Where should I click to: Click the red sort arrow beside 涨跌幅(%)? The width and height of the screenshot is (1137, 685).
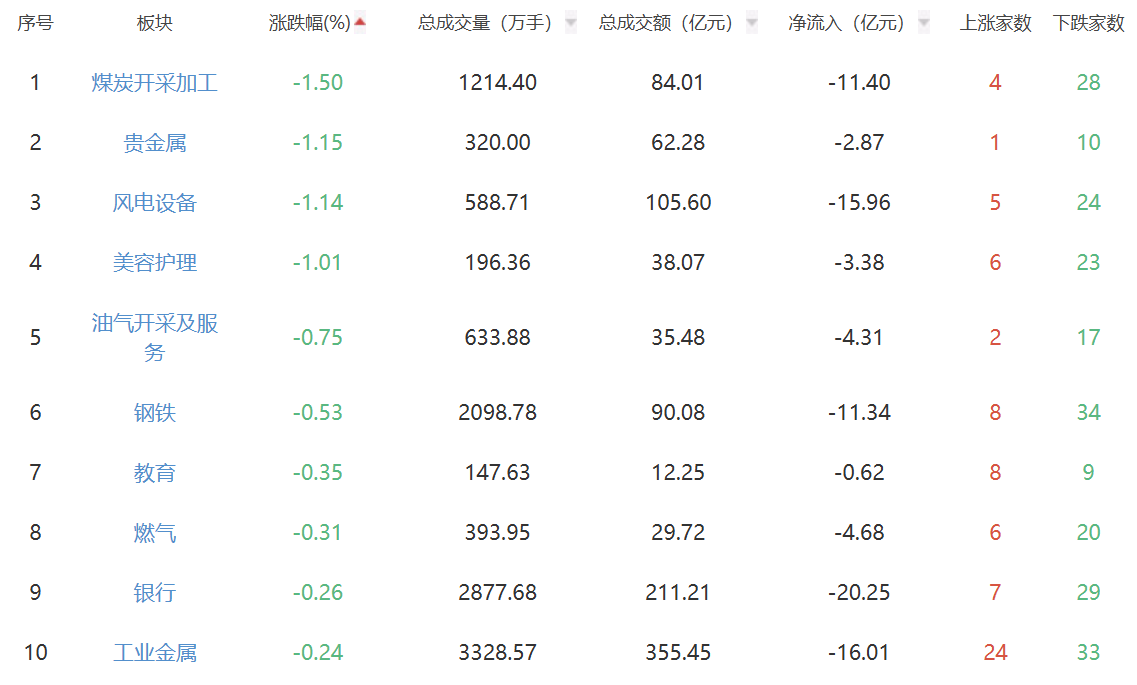point(360,23)
